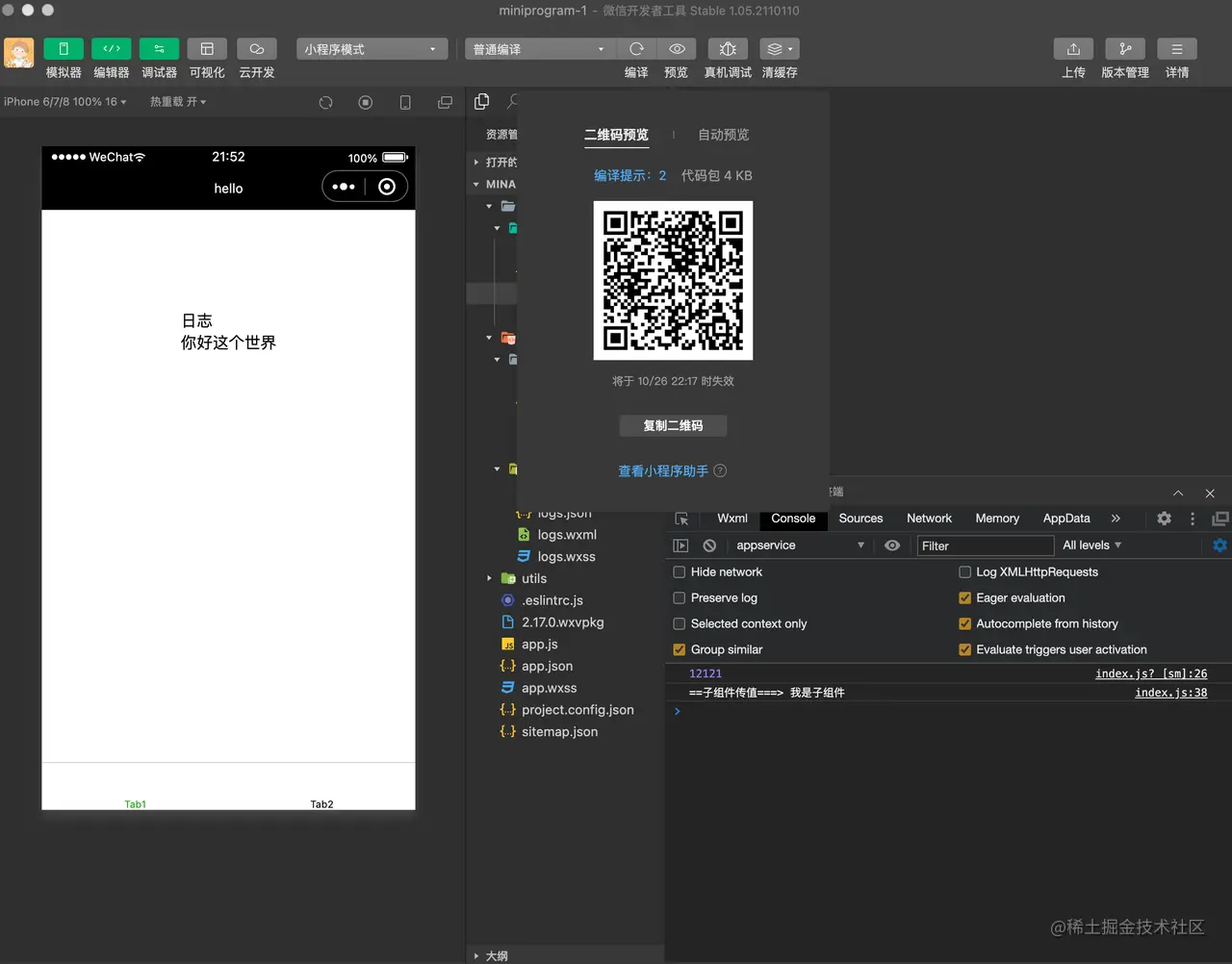
Task: Click the console Filter input field
Action: 985,545
